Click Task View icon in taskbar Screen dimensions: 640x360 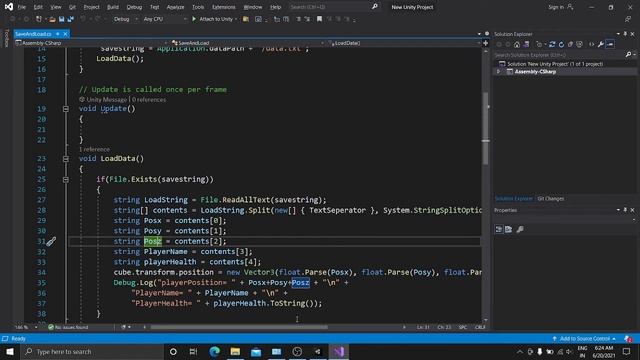coord(193,351)
